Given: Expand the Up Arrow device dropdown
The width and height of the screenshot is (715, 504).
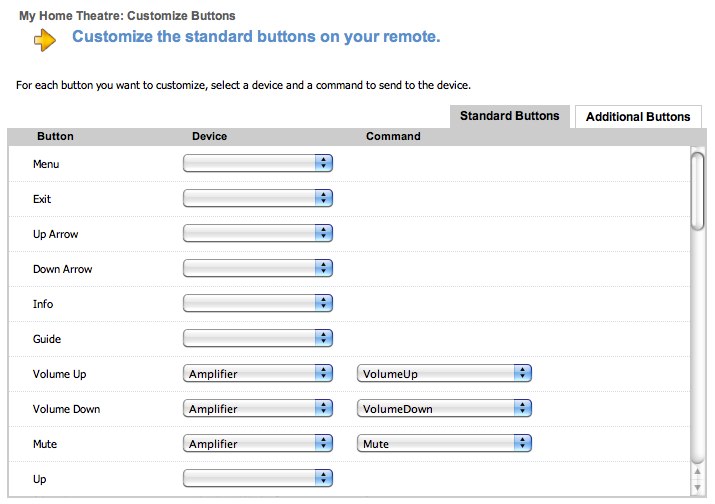Looking at the screenshot, I should pyautogui.click(x=258, y=233).
